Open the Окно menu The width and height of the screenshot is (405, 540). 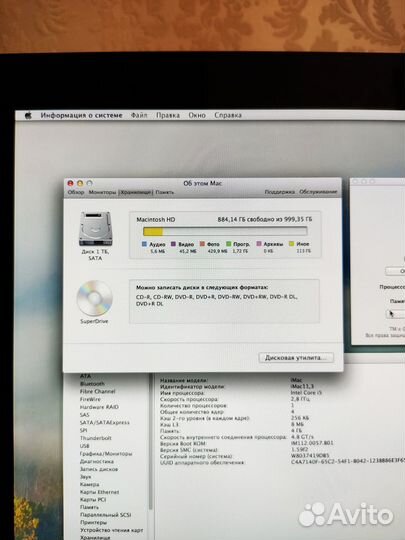(197, 115)
